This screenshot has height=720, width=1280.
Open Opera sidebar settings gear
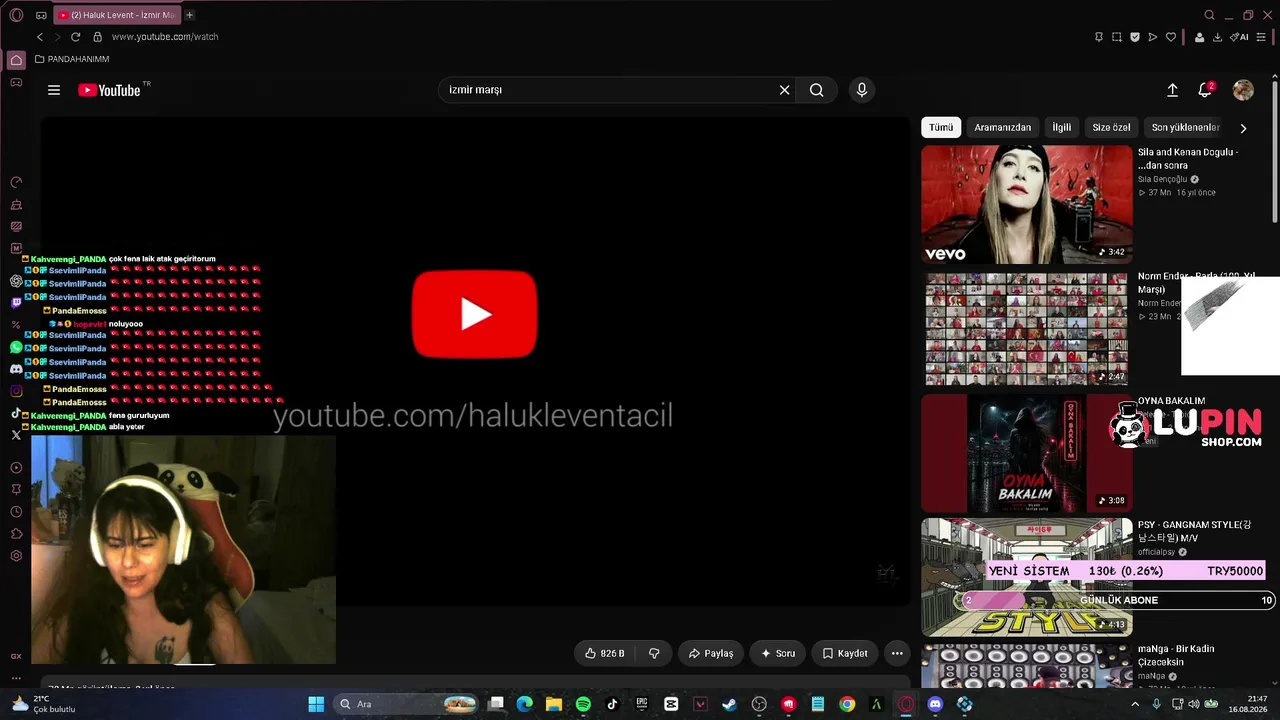click(x=16, y=556)
